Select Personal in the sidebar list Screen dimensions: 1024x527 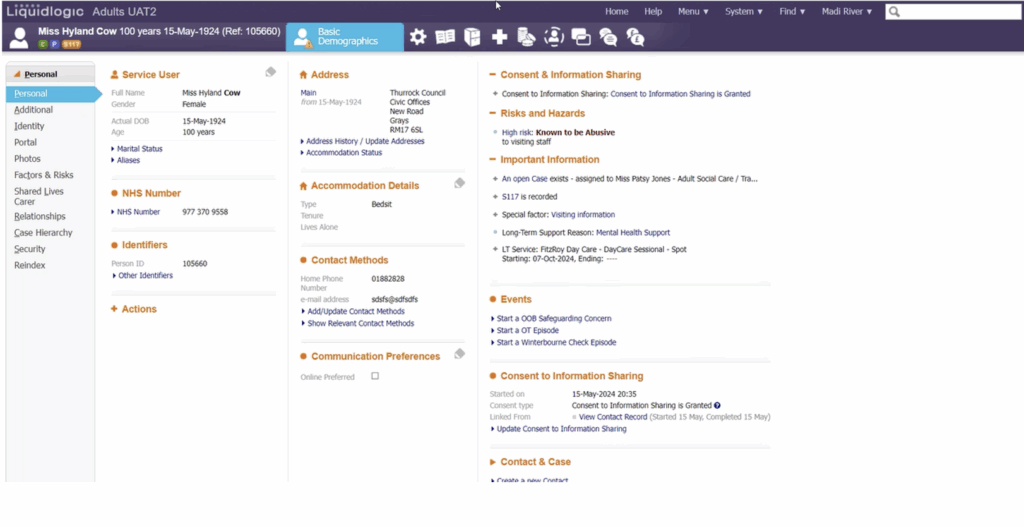coord(54,94)
